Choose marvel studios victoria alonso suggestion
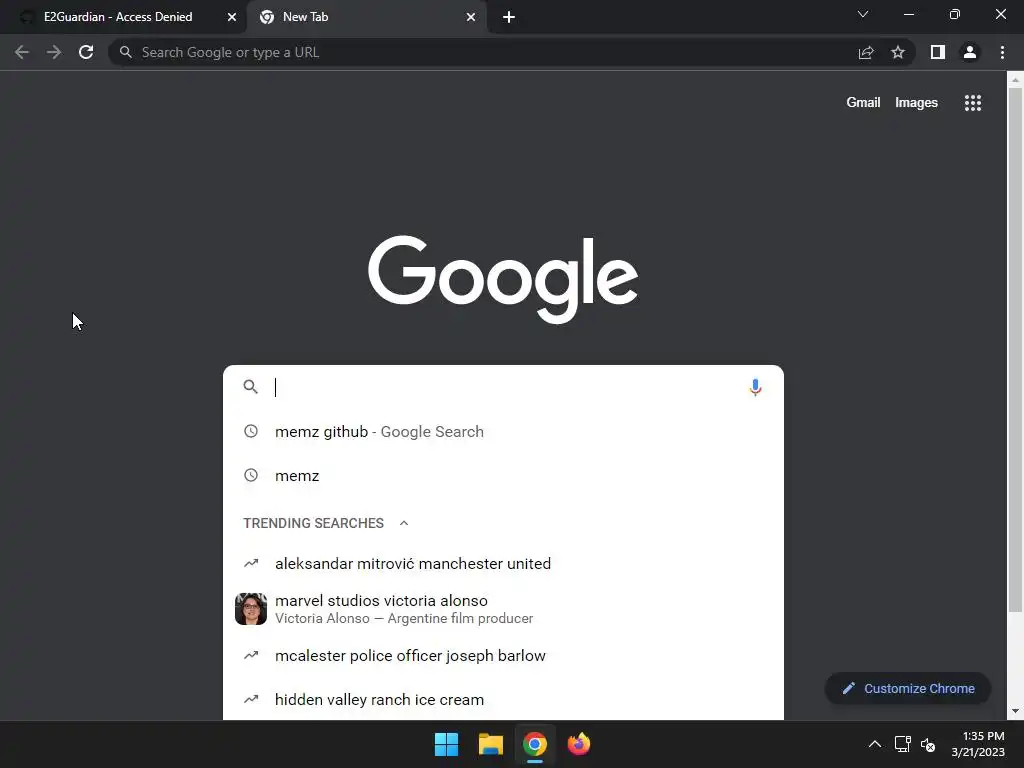 point(503,609)
